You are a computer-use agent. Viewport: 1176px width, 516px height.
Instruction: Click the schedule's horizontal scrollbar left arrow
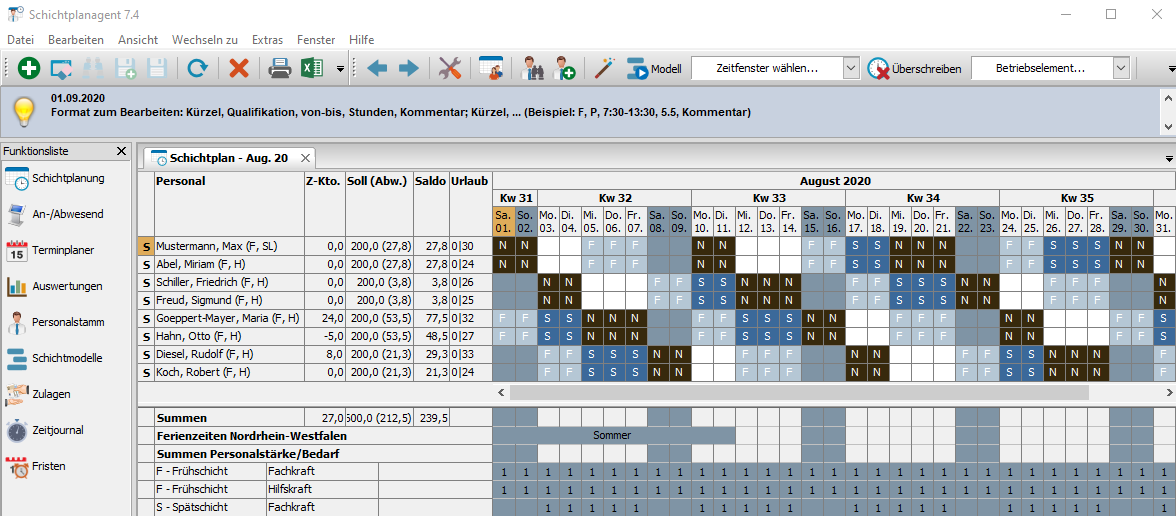point(502,392)
